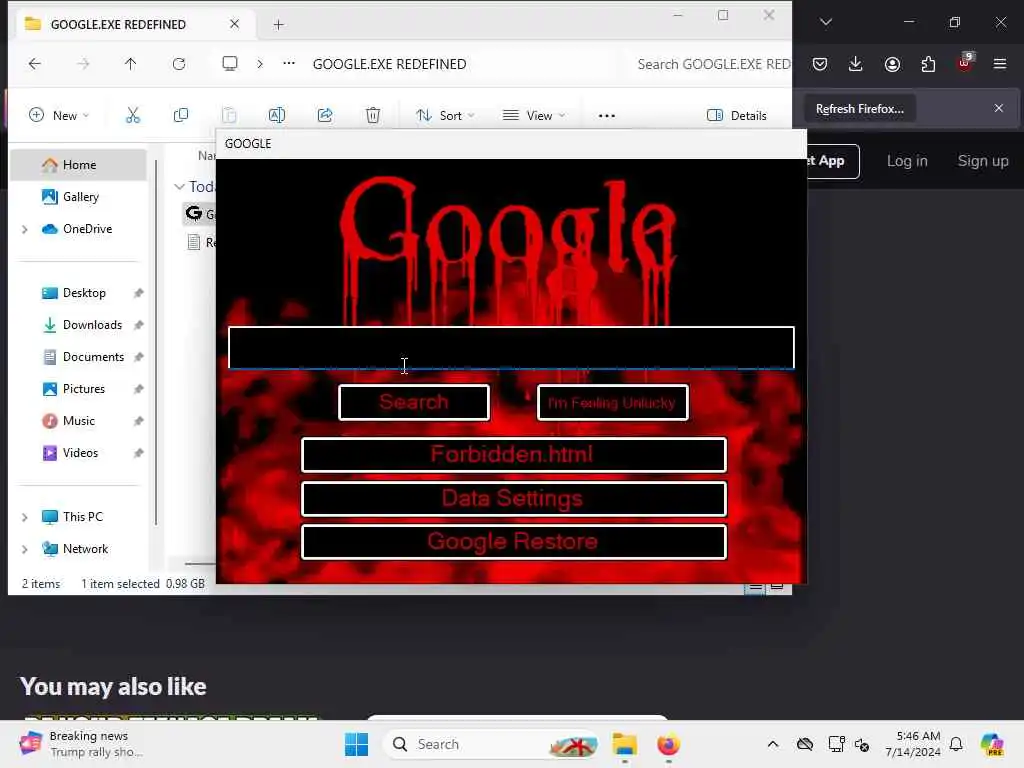This screenshot has width=1024, height=768.
Task: Open the New dropdown in File Explorer
Action: coord(59,116)
